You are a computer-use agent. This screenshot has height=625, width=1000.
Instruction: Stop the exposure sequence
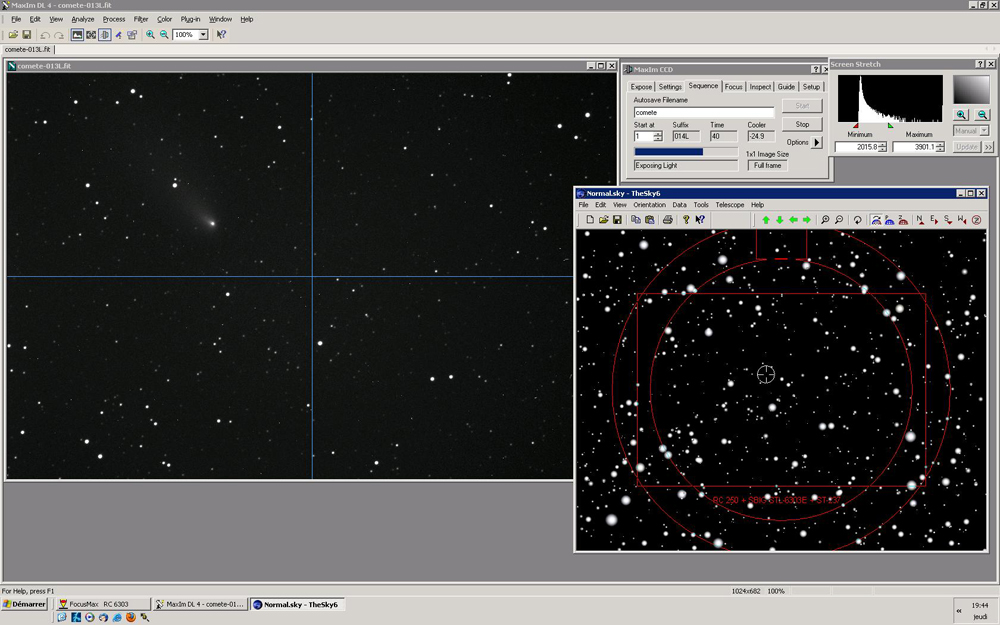[802, 124]
